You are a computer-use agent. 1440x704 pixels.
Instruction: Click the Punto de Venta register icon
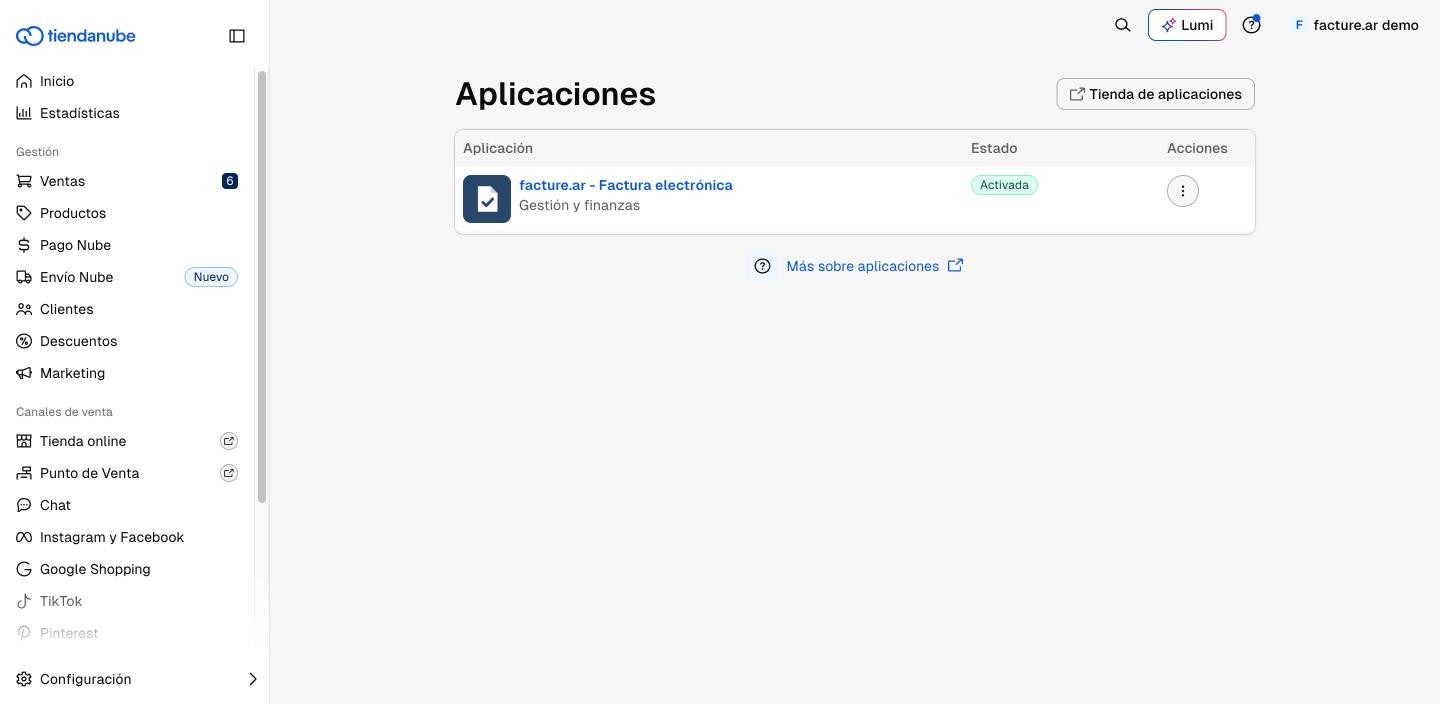tap(24, 473)
